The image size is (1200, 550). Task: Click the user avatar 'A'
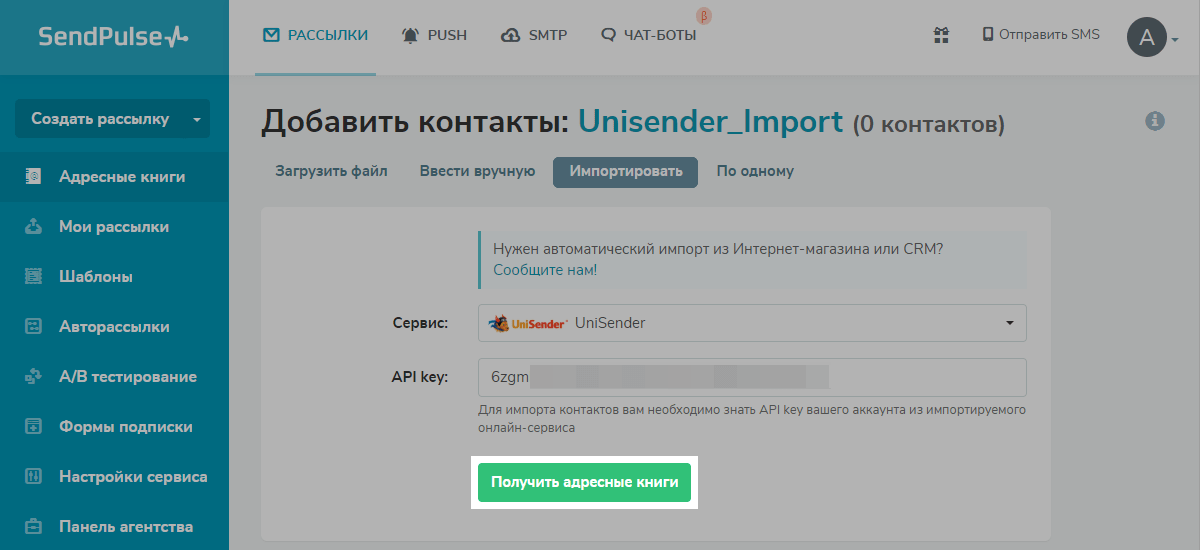[1147, 38]
